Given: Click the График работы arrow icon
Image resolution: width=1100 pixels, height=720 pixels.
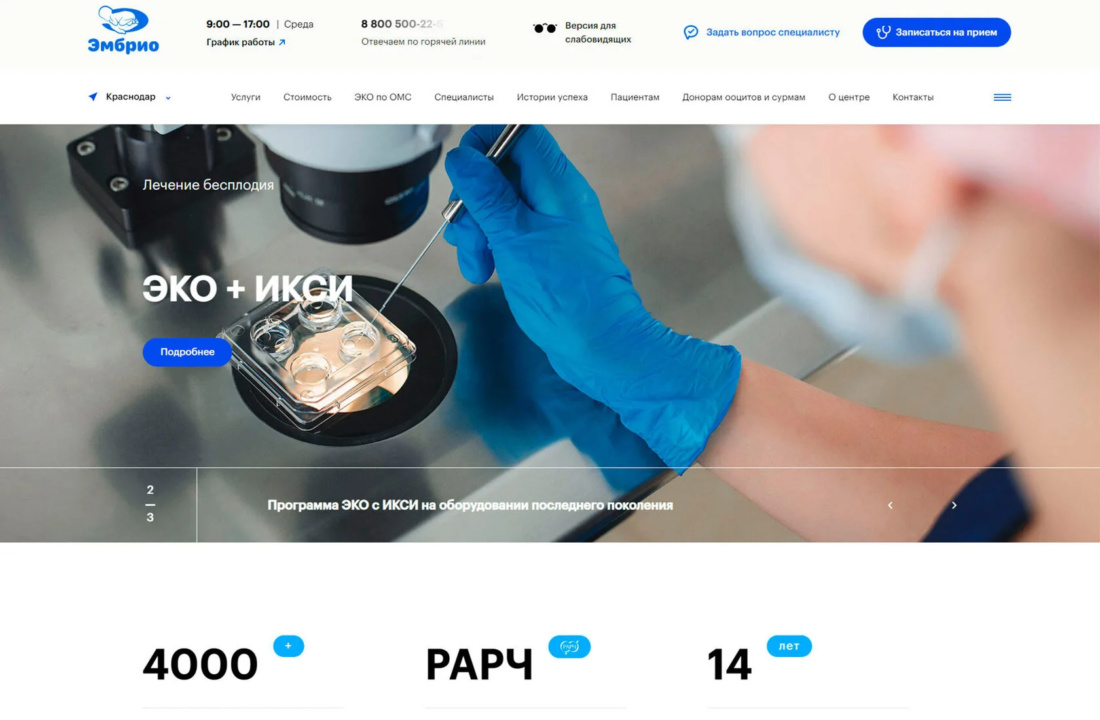Looking at the screenshot, I should [282, 42].
